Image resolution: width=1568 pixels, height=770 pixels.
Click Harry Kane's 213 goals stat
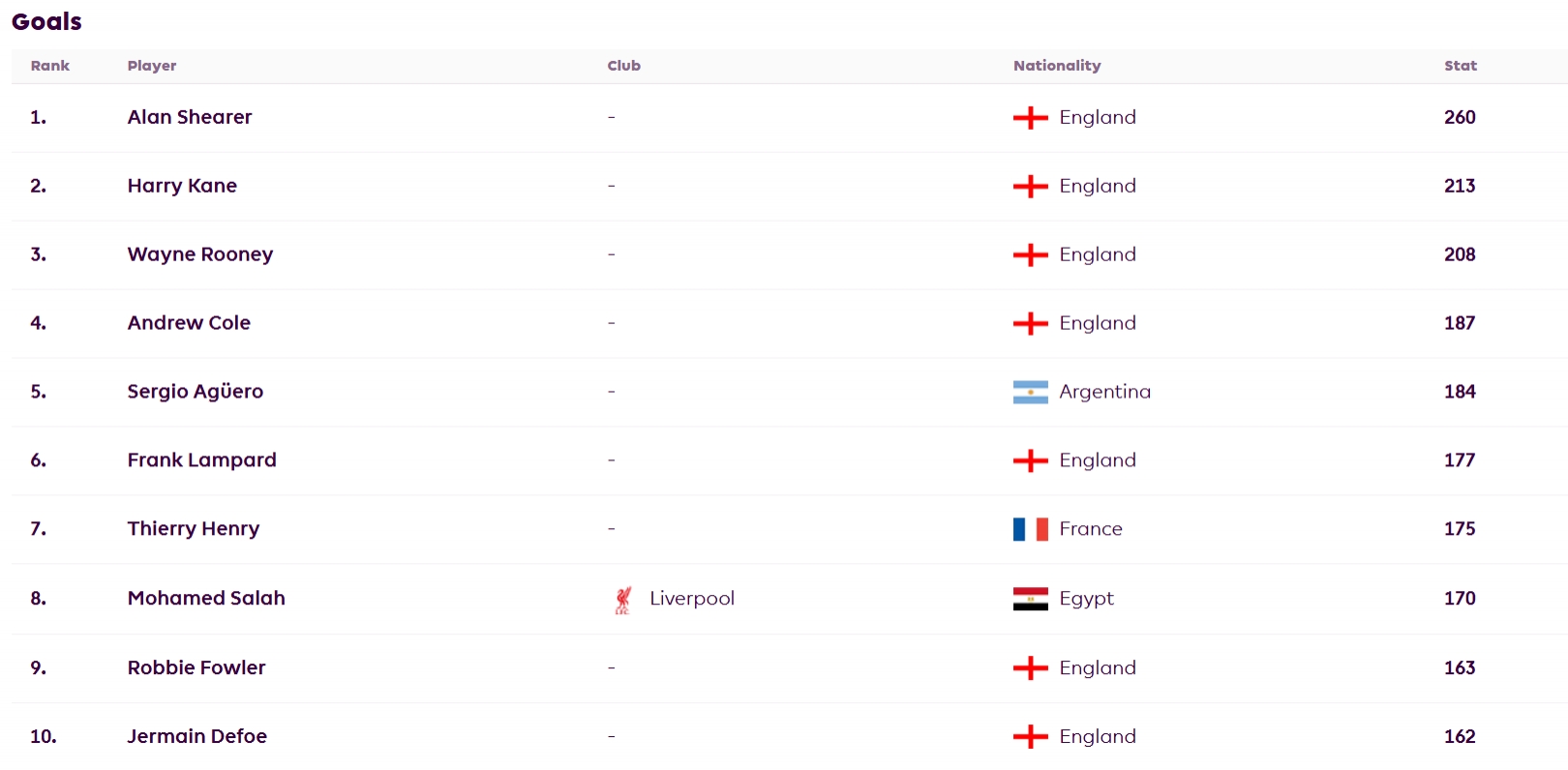point(1460,186)
